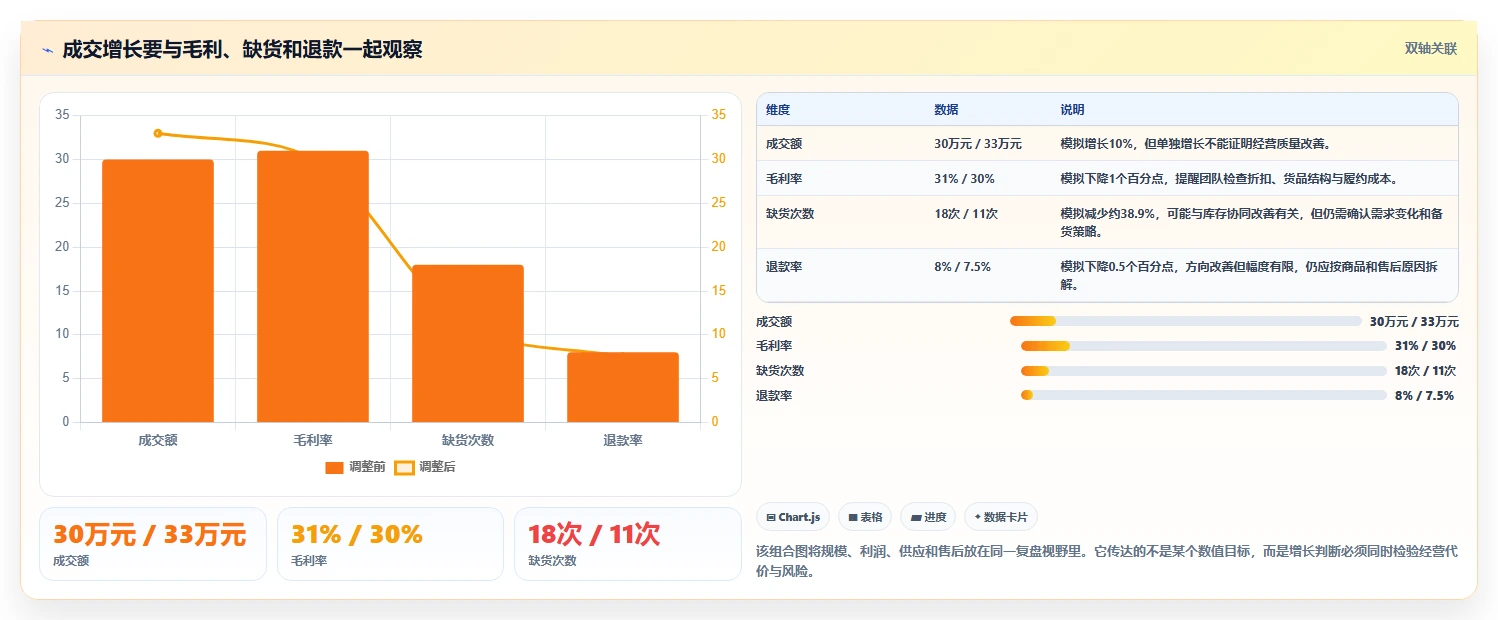
Task: Click table cell 30万元 / 33万元
Action: point(978,144)
